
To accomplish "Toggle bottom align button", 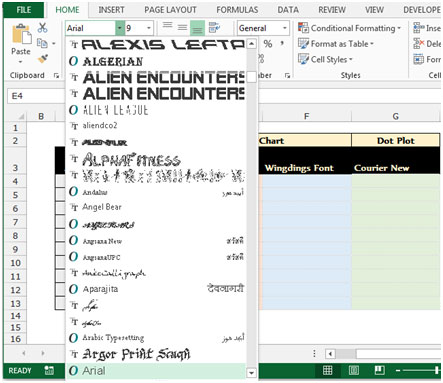I will pyautogui.click(x=197, y=28).
